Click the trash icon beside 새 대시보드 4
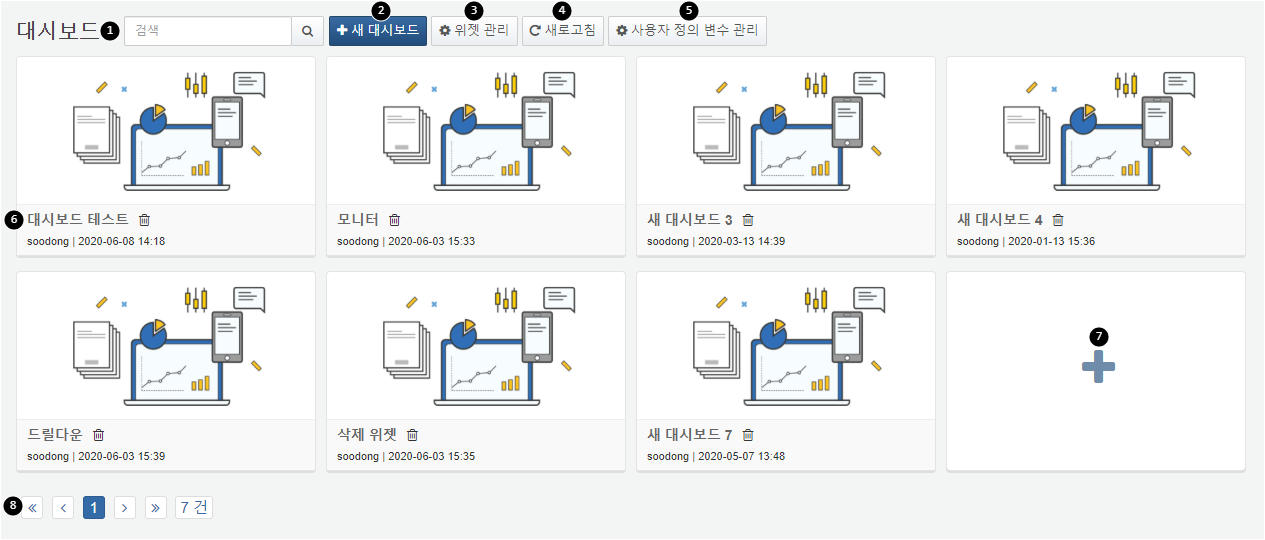 click(1058, 220)
